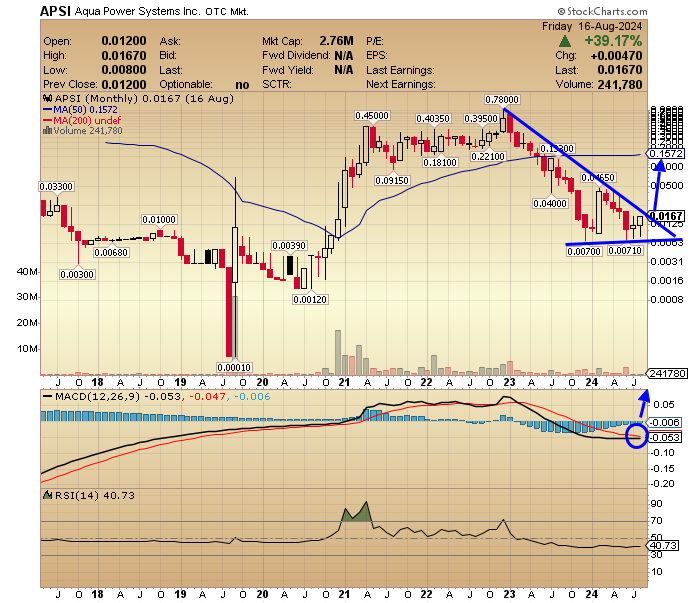Click the Open value 0.01200
This screenshot has width=700, height=603.
coord(124,41)
